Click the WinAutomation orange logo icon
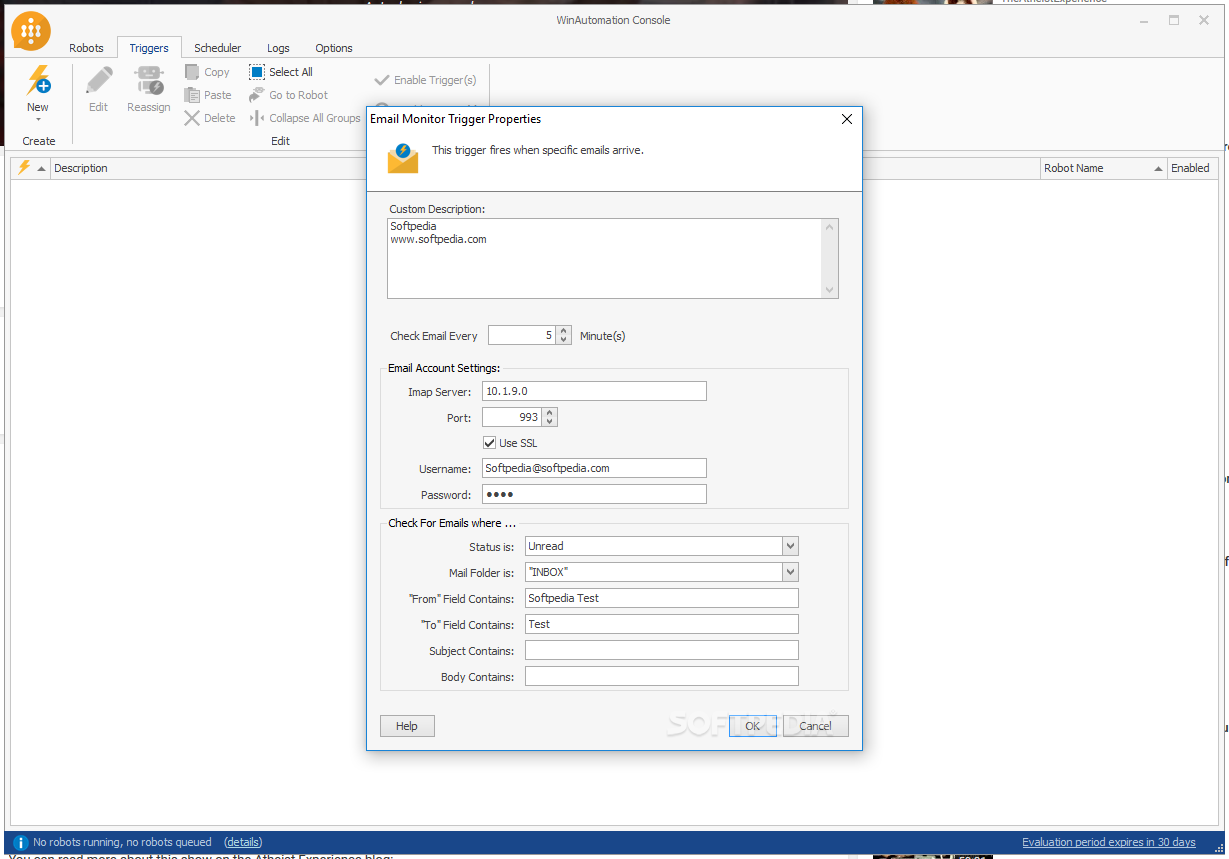 31,31
